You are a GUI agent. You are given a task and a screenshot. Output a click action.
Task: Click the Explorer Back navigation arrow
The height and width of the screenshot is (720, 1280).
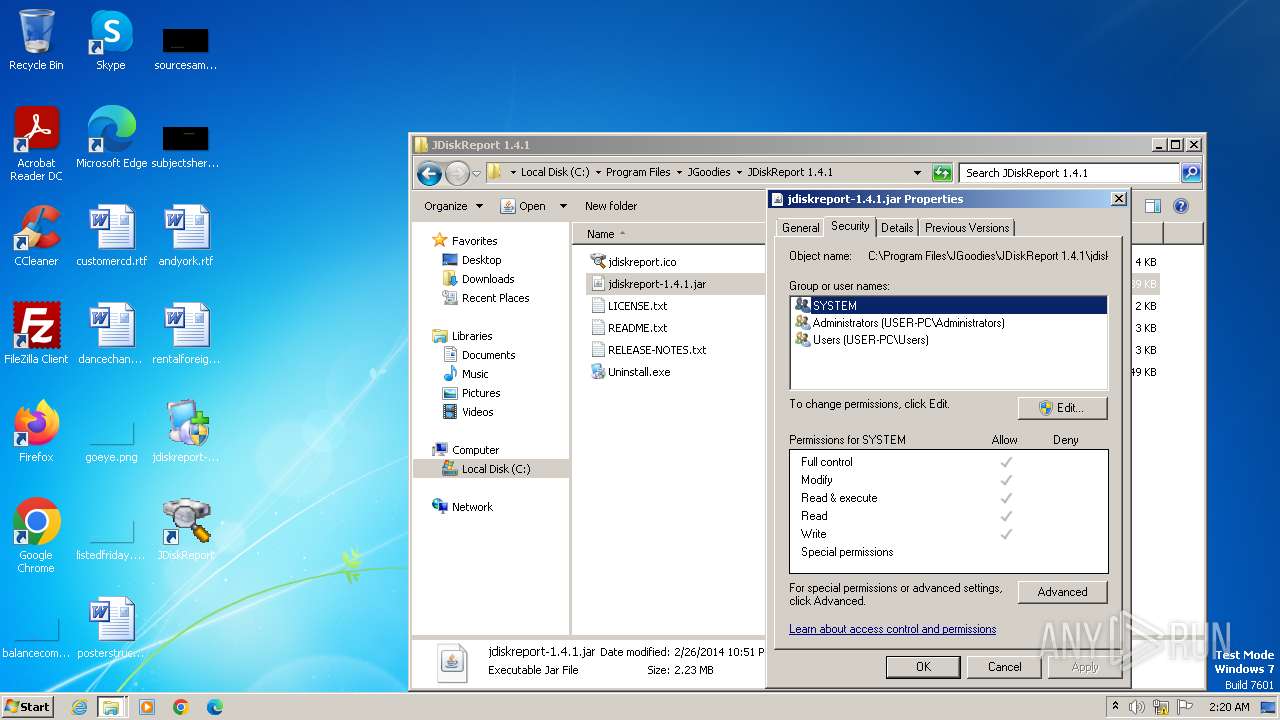429,173
